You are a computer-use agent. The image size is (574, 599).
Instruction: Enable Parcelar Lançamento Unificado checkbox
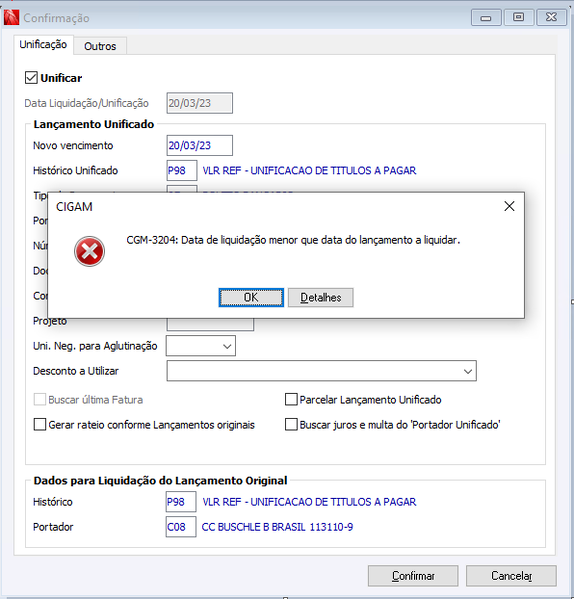pos(291,400)
